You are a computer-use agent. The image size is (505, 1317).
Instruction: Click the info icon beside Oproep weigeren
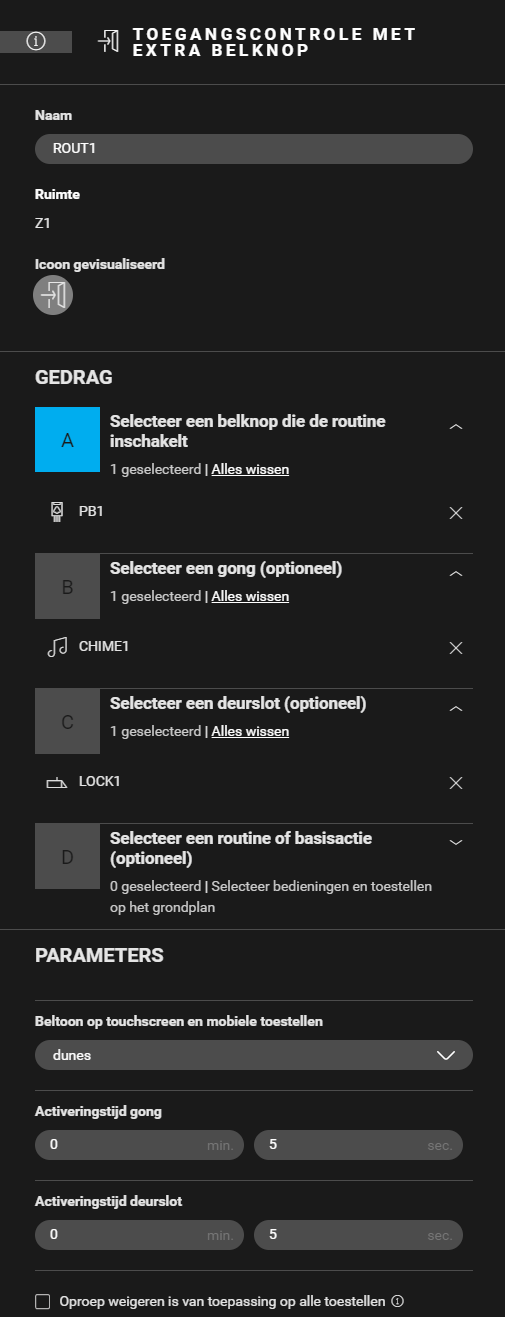click(x=397, y=1301)
